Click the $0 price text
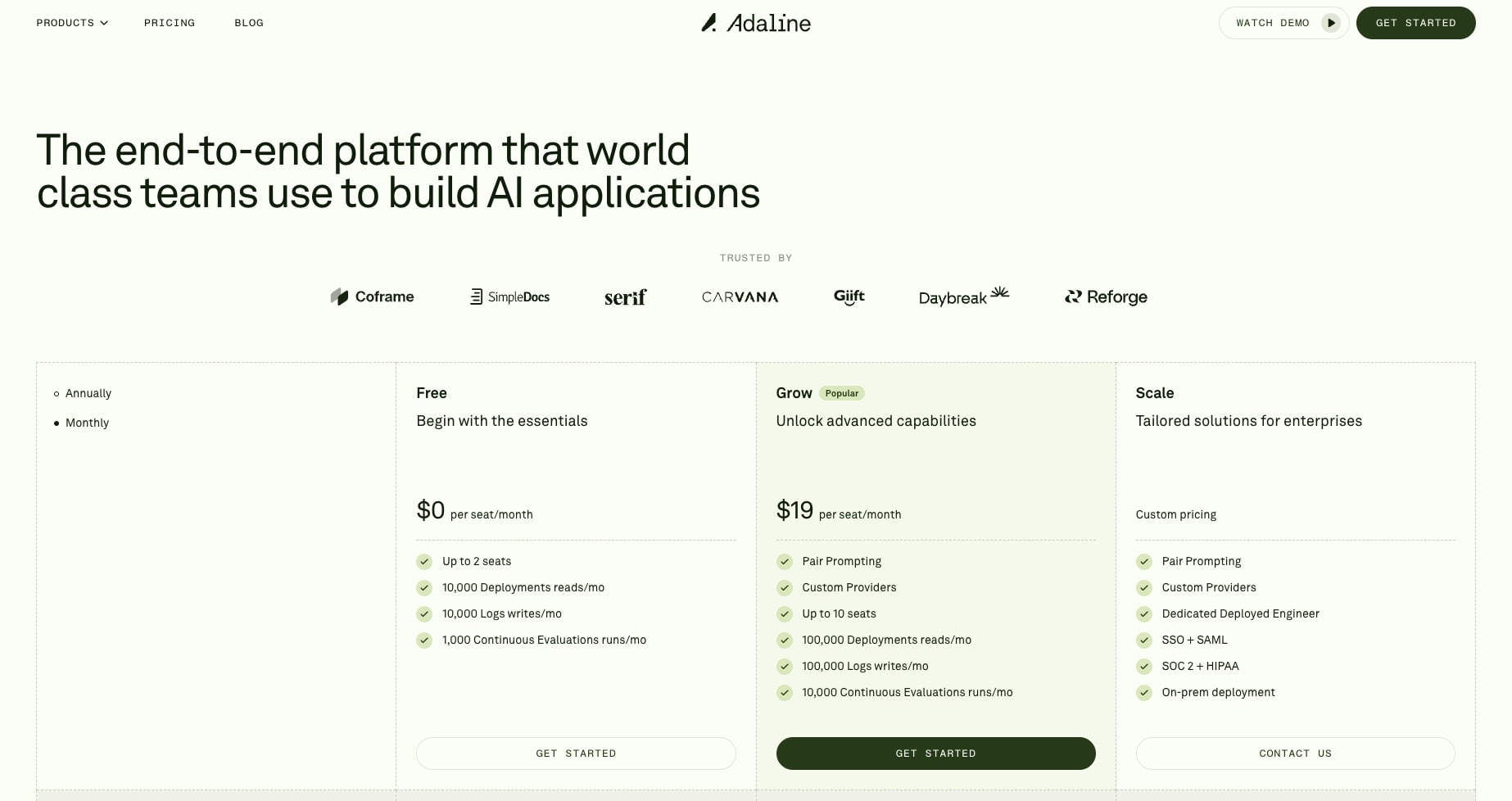Viewport: 1512px width, 801px height. click(431, 510)
